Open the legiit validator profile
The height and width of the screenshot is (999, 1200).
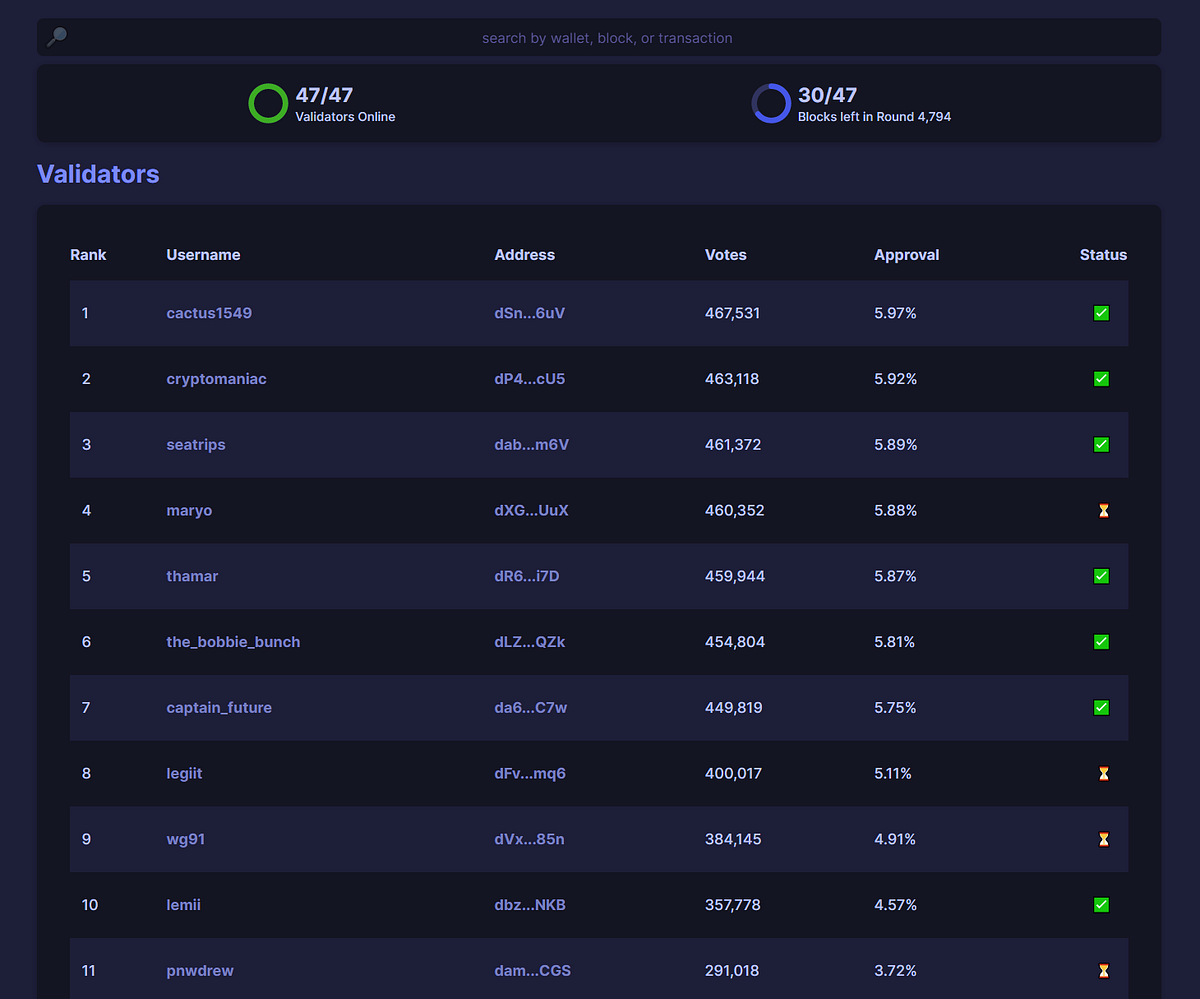[184, 774]
